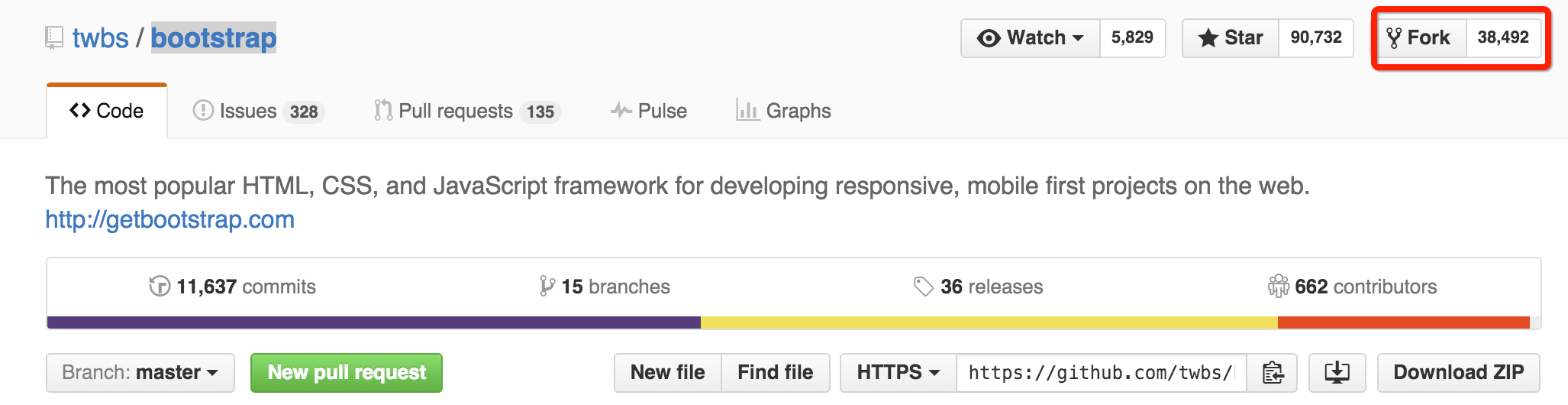The image size is (1568, 405).
Task: Open the twbs organization link
Action: (100, 38)
